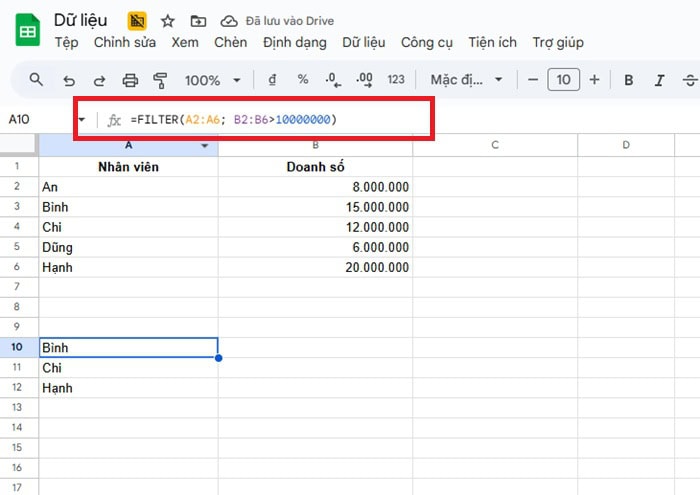Select cell Hạnh in row 12
Viewport: 700px width, 495px height.
click(x=129, y=388)
